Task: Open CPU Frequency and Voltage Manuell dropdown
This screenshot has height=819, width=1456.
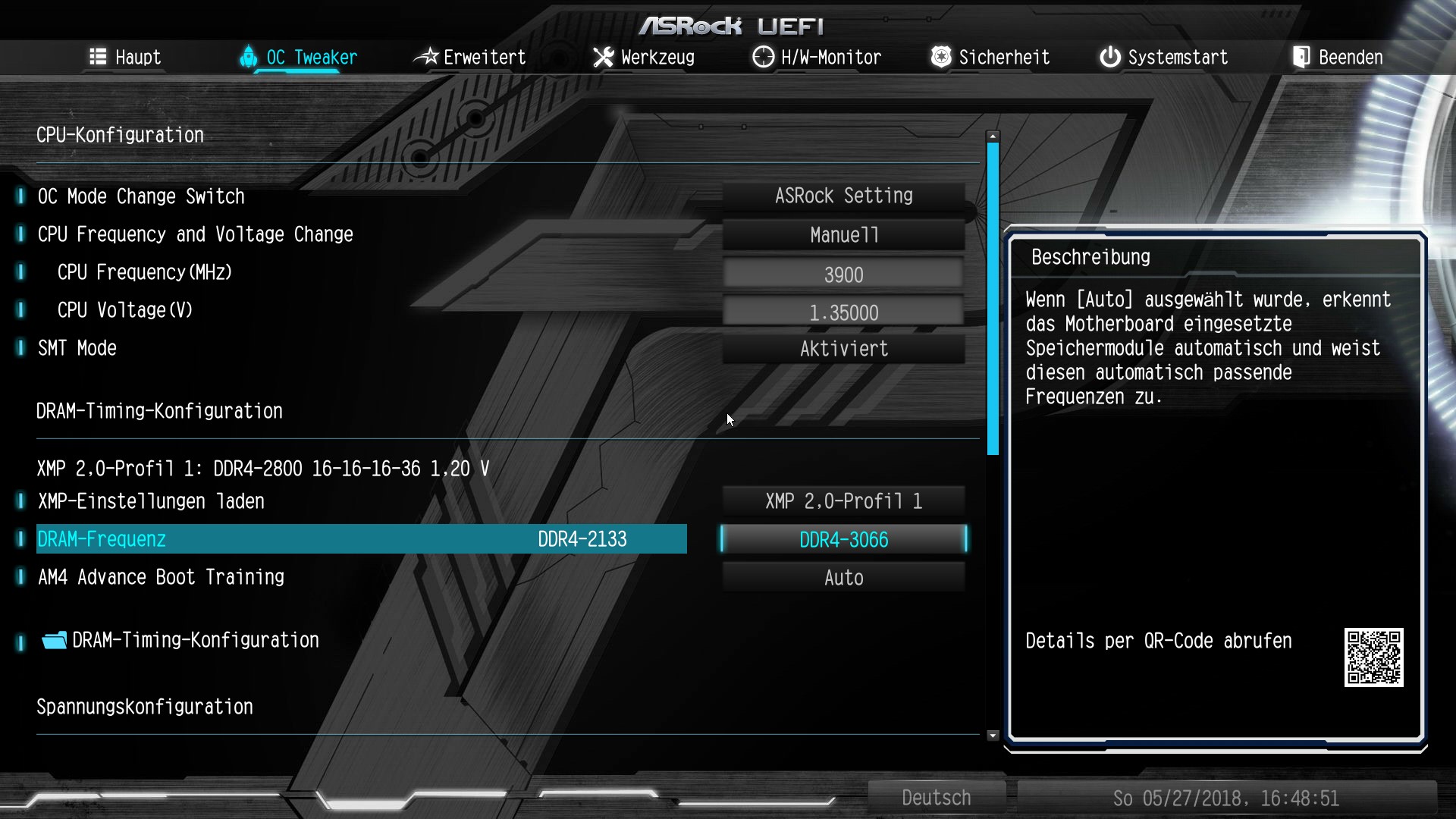Action: pyautogui.click(x=843, y=235)
